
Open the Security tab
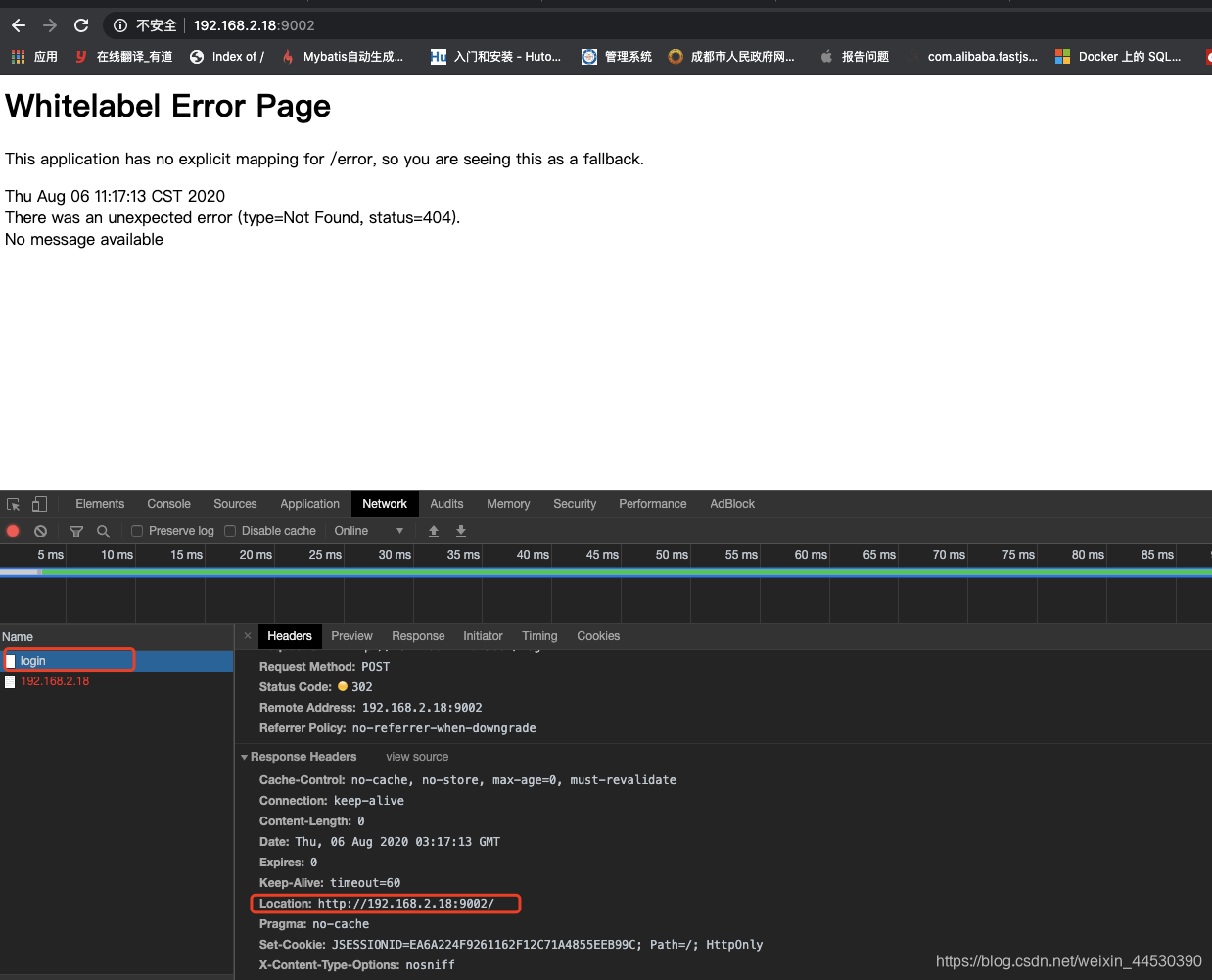(x=575, y=504)
